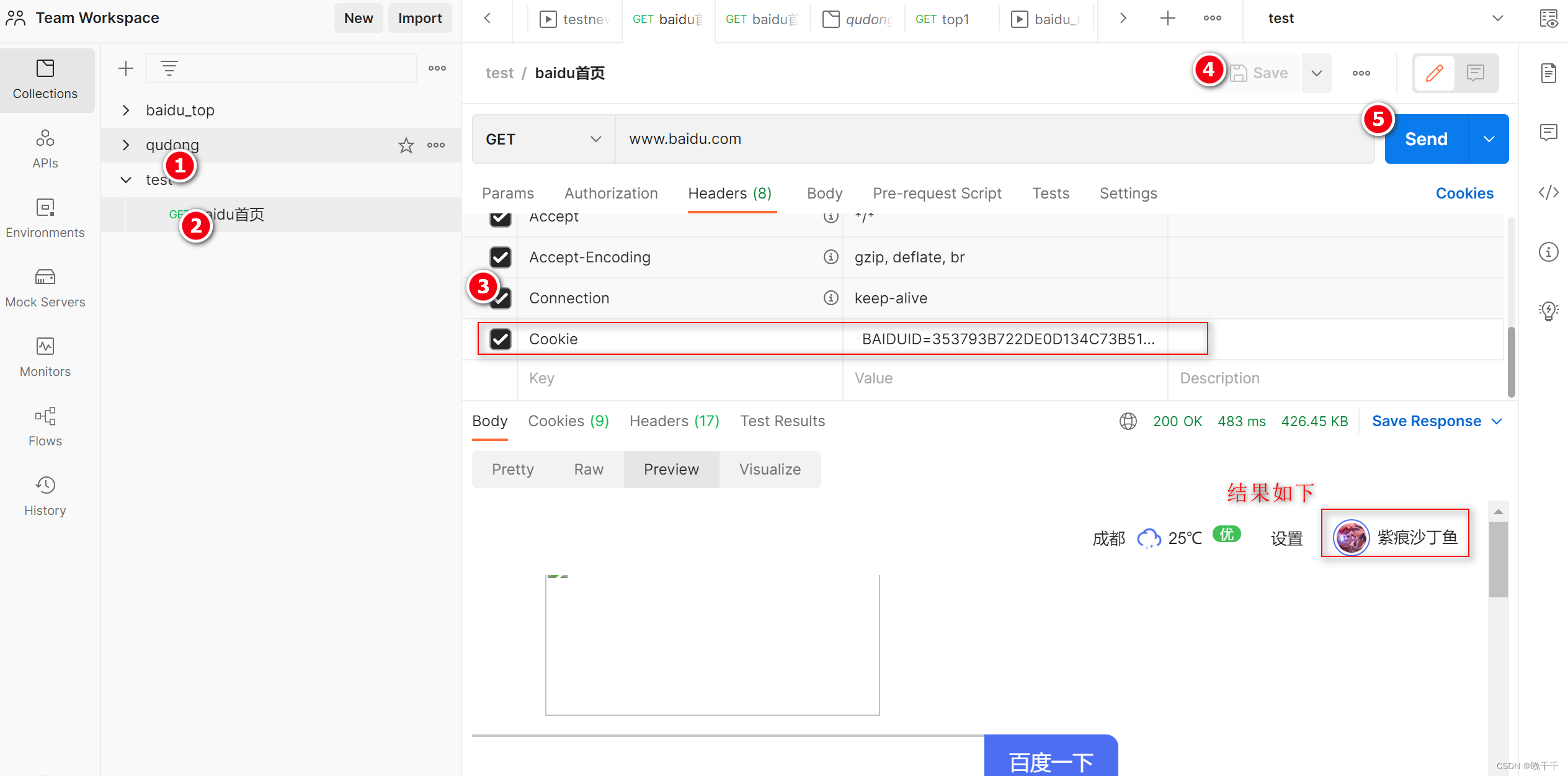The image size is (1568, 776).
Task: Open the Environments sidebar panel
Action: [45, 218]
